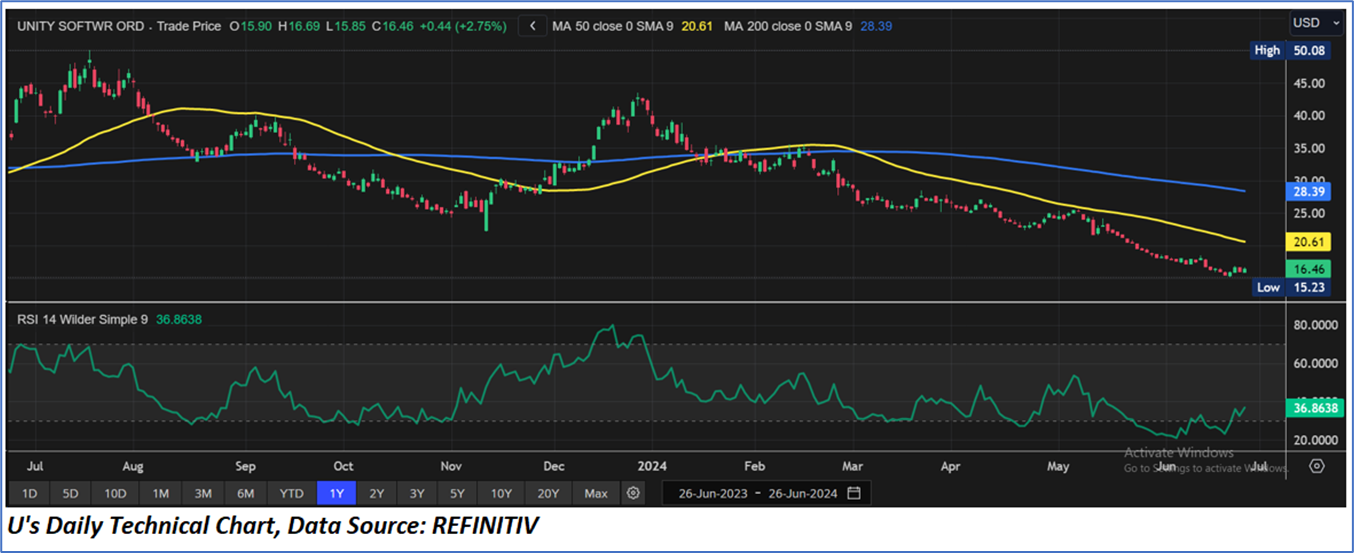Edit the 26-Jun-2023 start date
Screen dimensions: 1354x553
point(713,493)
